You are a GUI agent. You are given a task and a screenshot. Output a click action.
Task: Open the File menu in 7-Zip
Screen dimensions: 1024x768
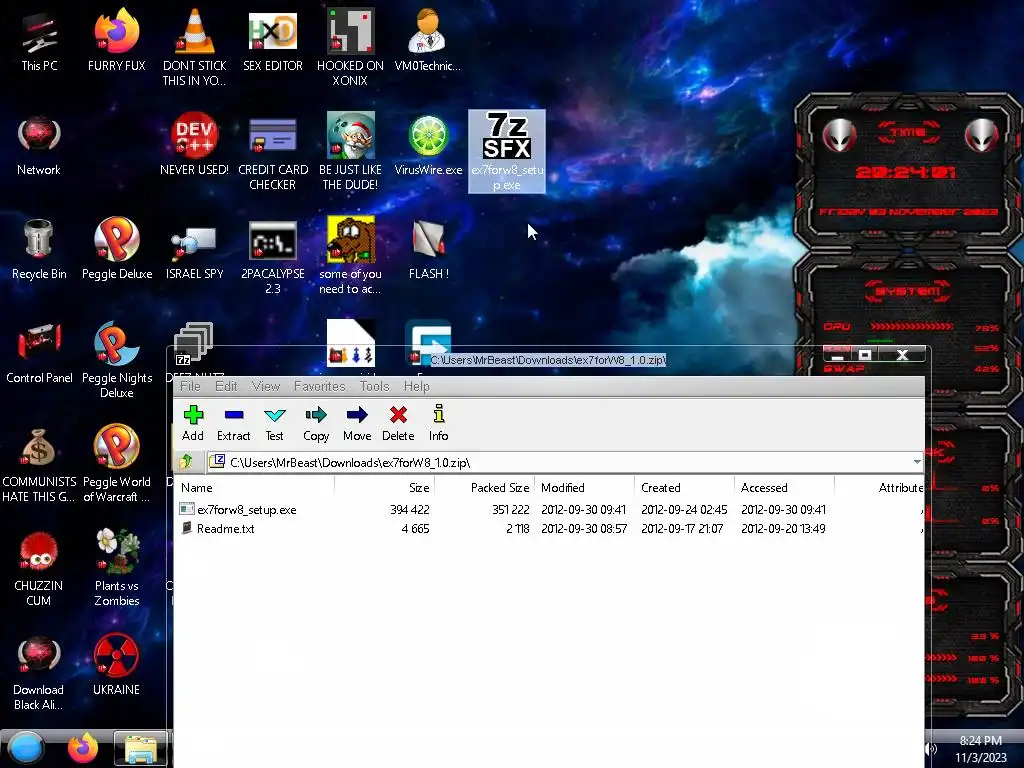tap(190, 386)
